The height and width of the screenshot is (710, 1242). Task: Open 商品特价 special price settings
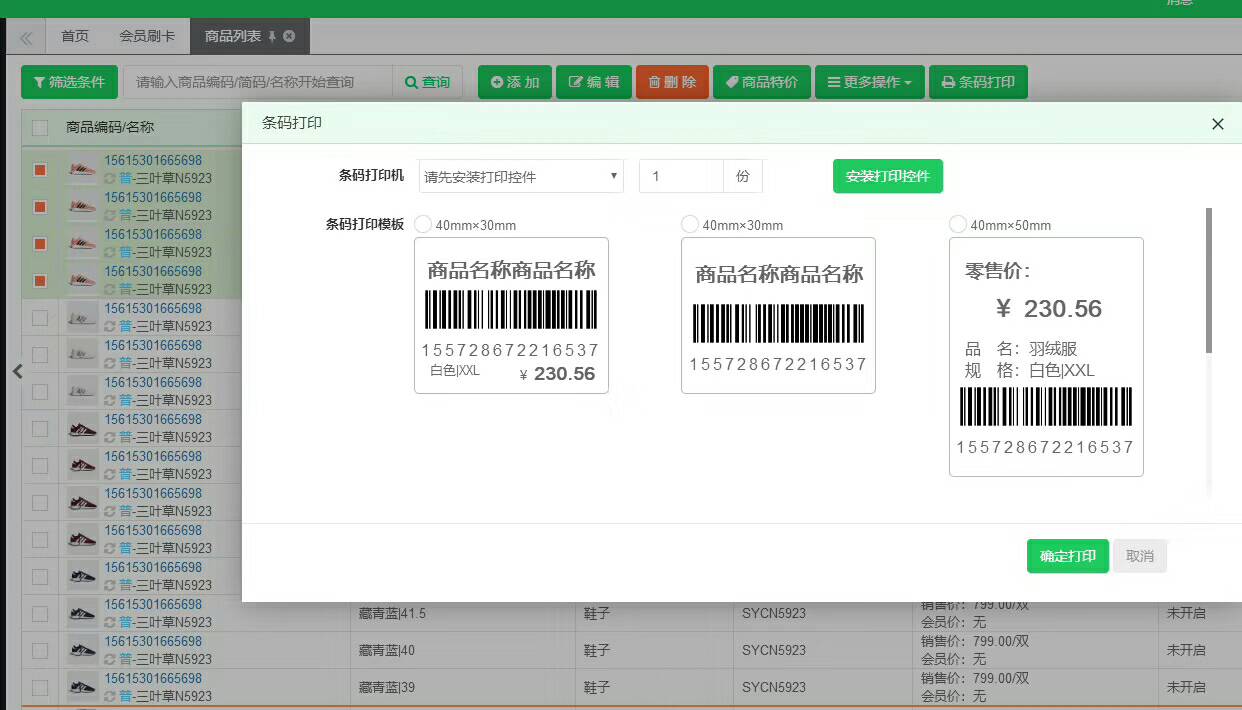[x=762, y=82]
